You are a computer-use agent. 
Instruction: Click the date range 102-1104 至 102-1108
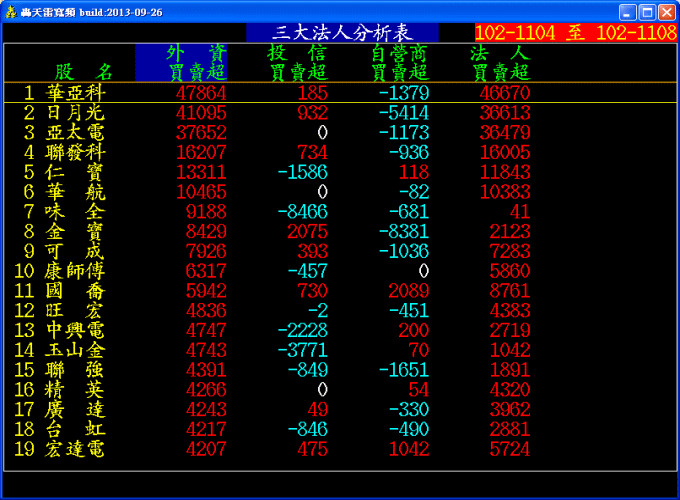[x=576, y=33]
